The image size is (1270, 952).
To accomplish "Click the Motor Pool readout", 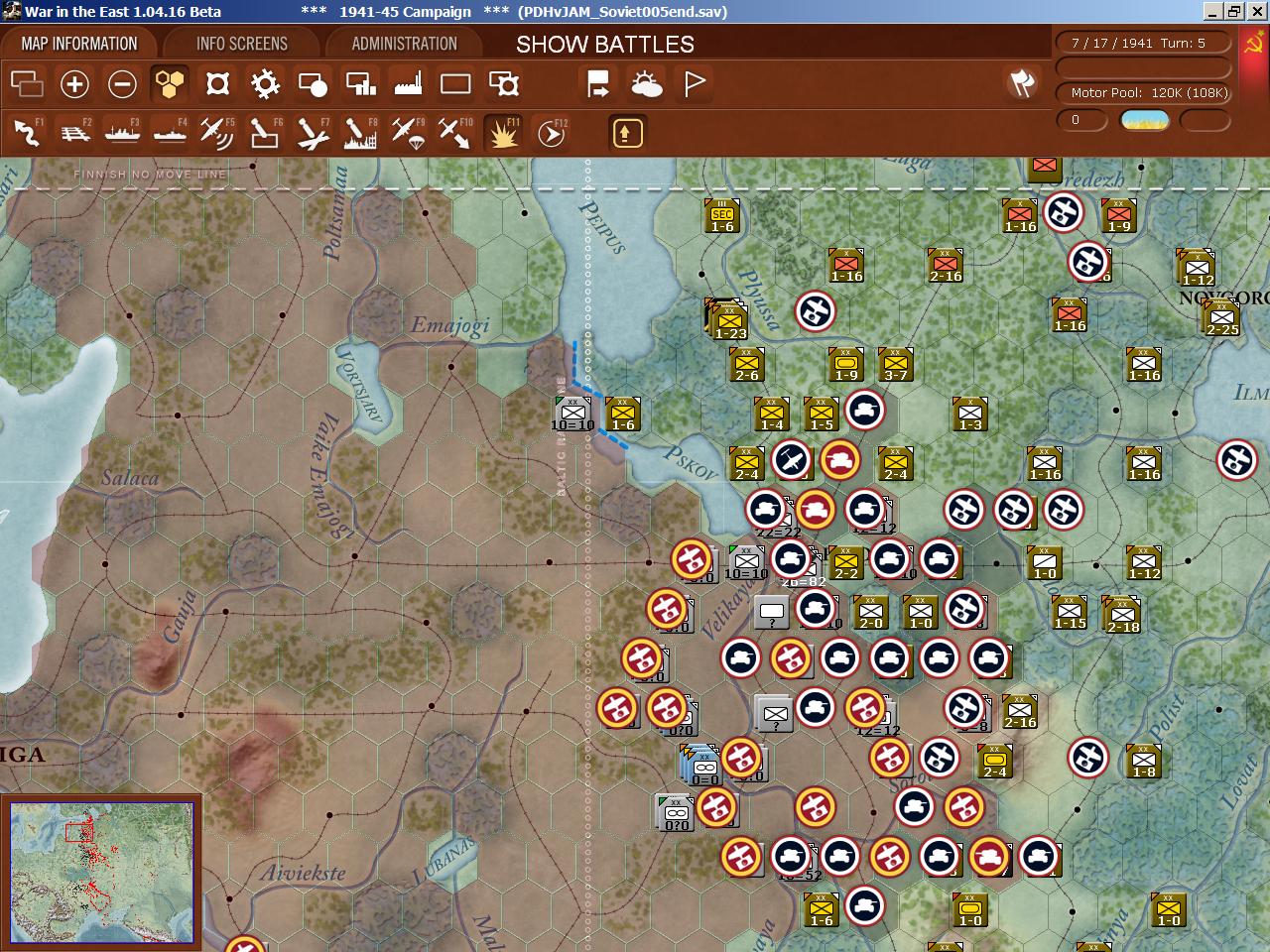I will 1144,92.
